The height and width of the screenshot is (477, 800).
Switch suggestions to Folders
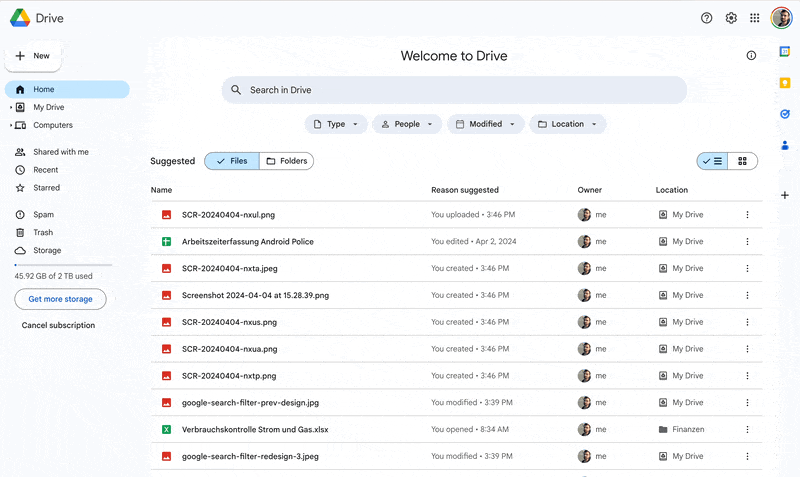(x=286, y=161)
